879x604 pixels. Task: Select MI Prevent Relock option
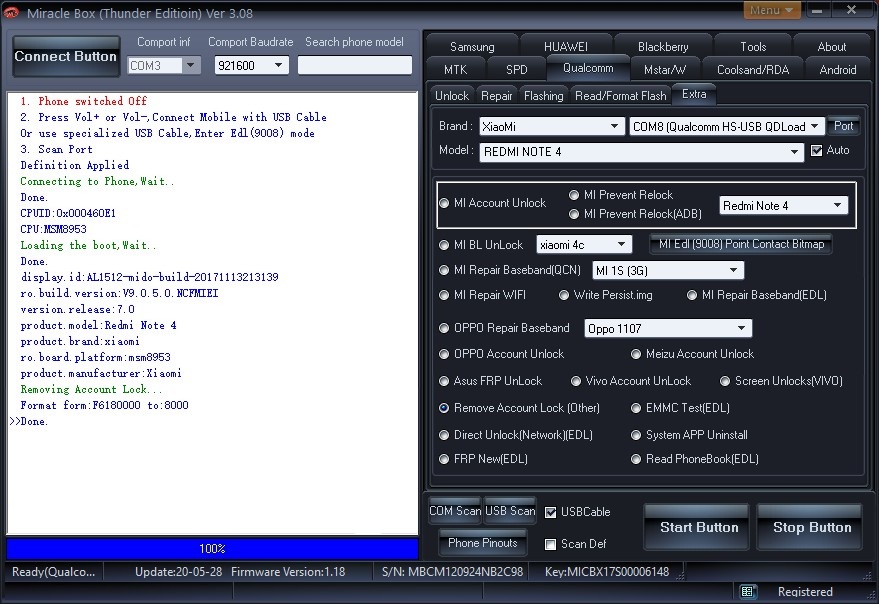click(573, 195)
